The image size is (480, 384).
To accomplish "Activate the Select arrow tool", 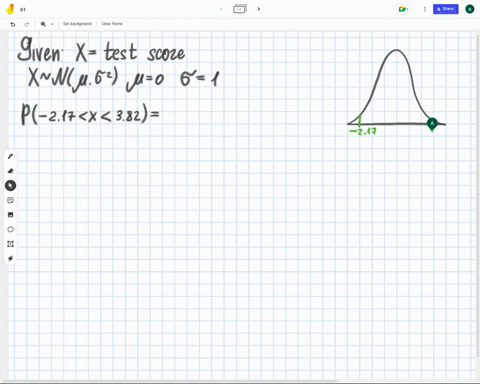I will (10, 186).
